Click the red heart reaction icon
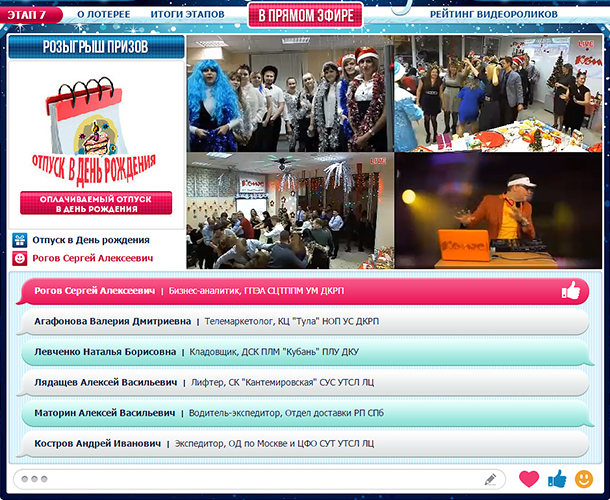The image size is (610, 500). (529, 479)
